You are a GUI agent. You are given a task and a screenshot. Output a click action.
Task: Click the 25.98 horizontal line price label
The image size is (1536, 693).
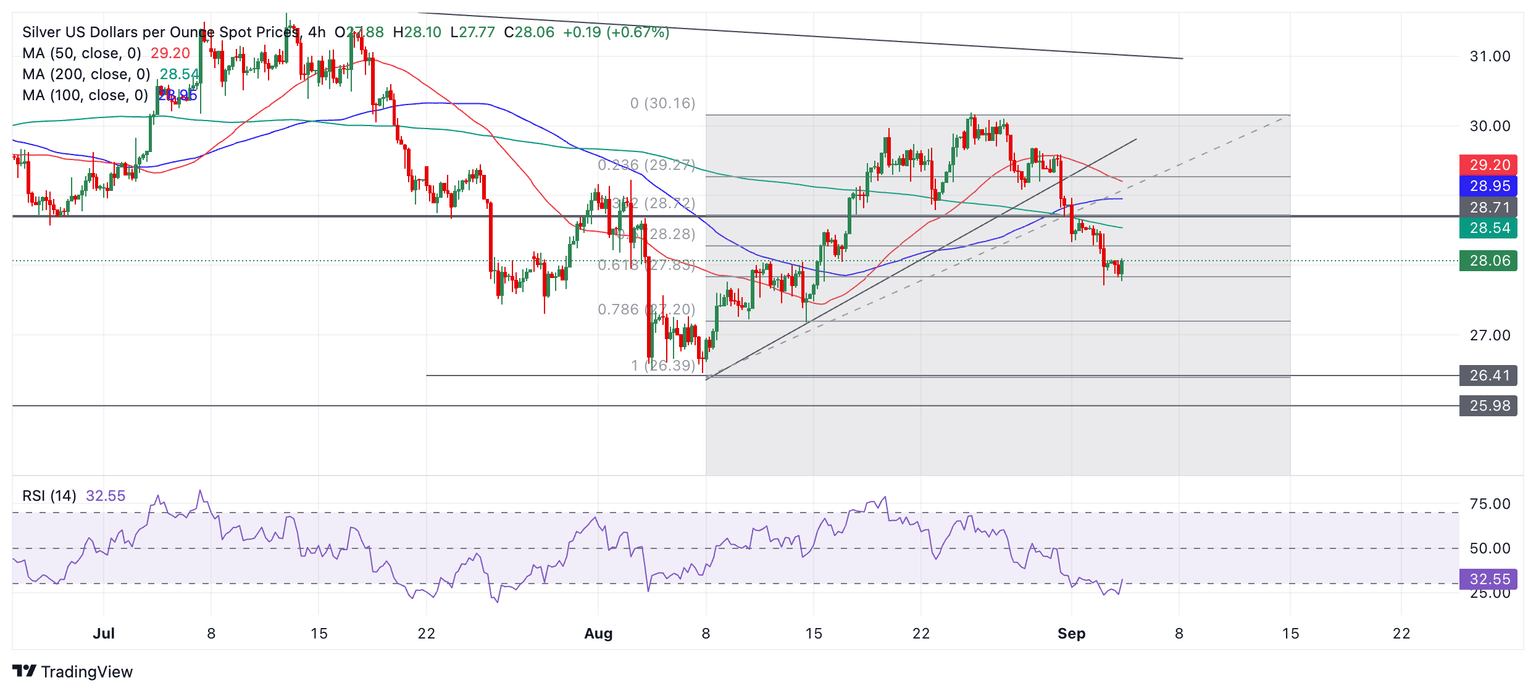(x=1488, y=406)
